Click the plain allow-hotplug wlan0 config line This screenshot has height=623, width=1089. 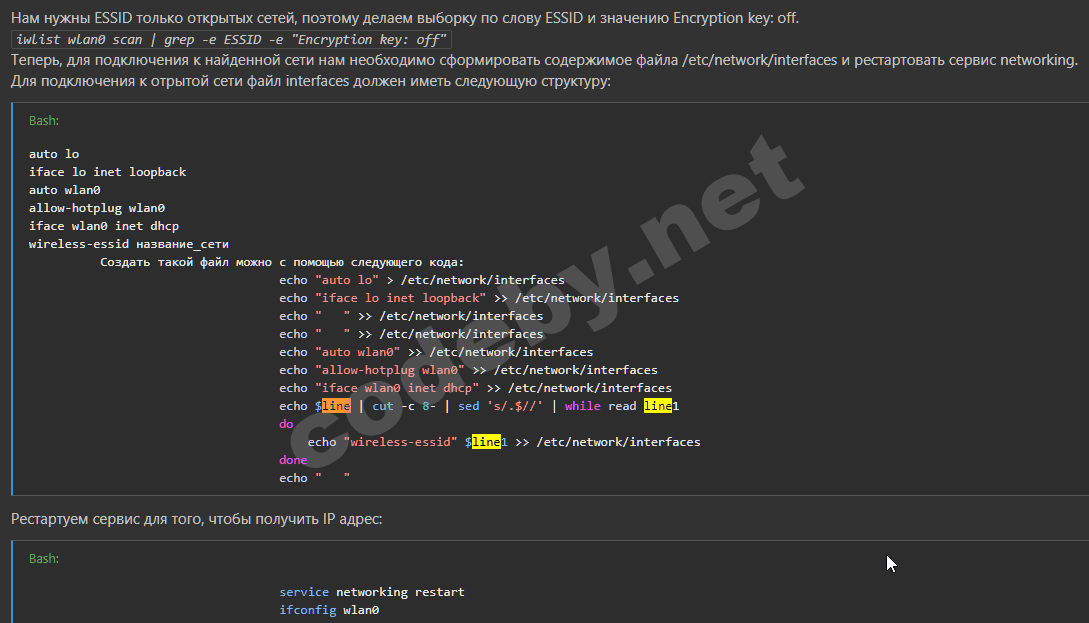click(x=97, y=208)
